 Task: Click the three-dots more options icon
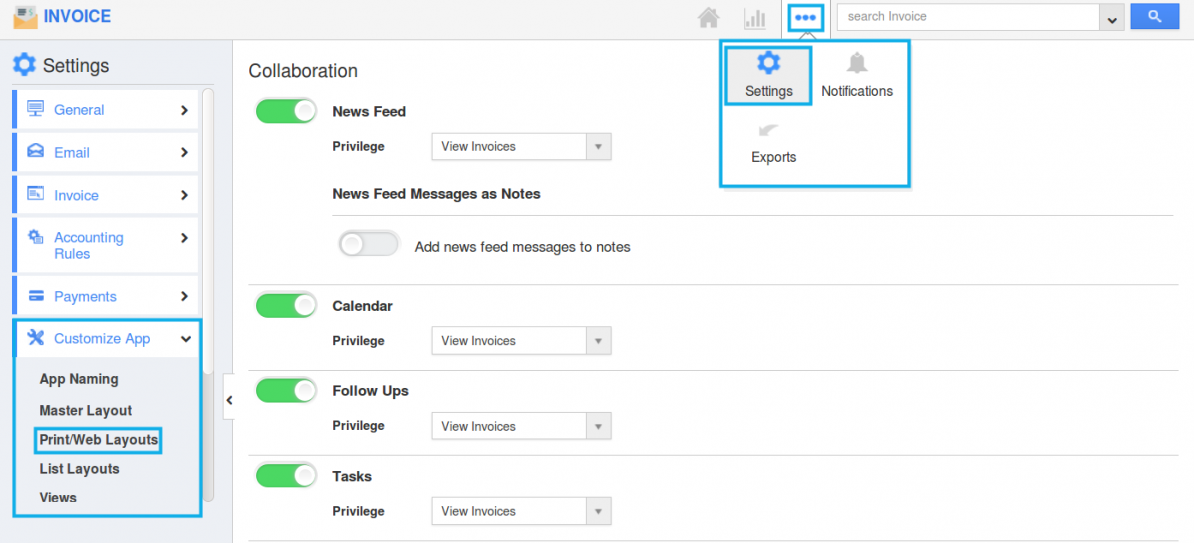click(x=805, y=17)
